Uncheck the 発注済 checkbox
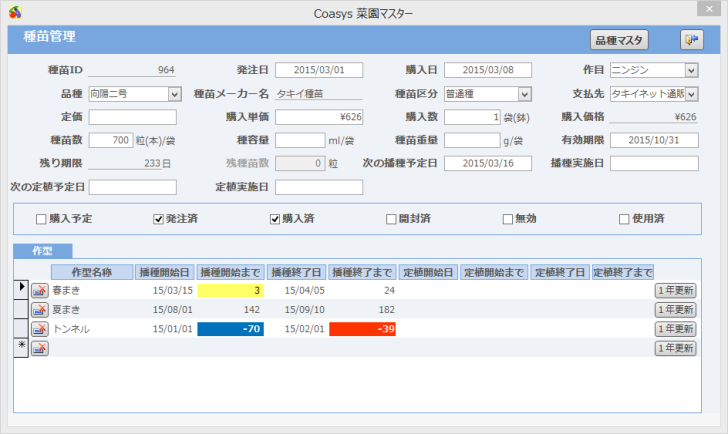Viewport: 728px width, 434px height. (x=158, y=220)
